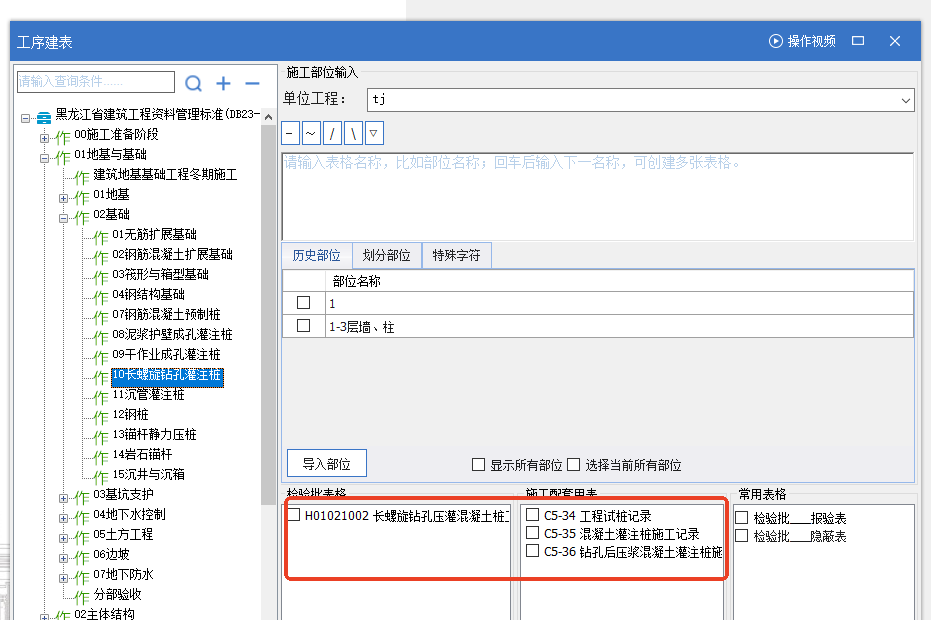Click the down triangle symbol button
Viewport: 931px width, 620px height.
[373, 133]
